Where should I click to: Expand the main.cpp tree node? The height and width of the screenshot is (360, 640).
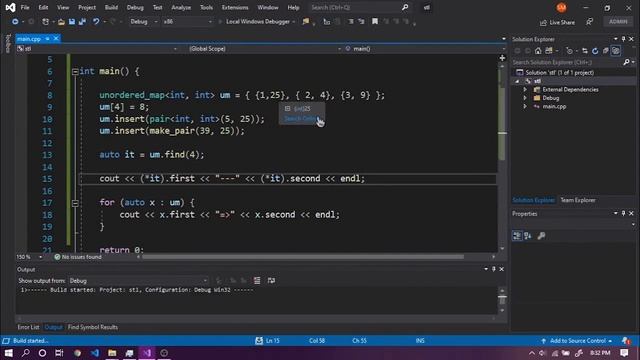[x=525, y=107]
